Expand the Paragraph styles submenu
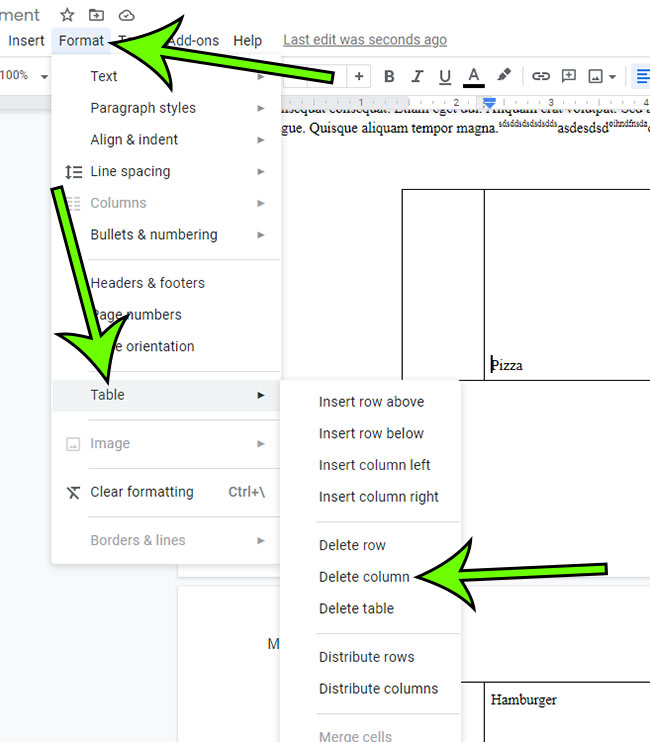Screen dimensions: 650x742 pyautogui.click(x=166, y=108)
